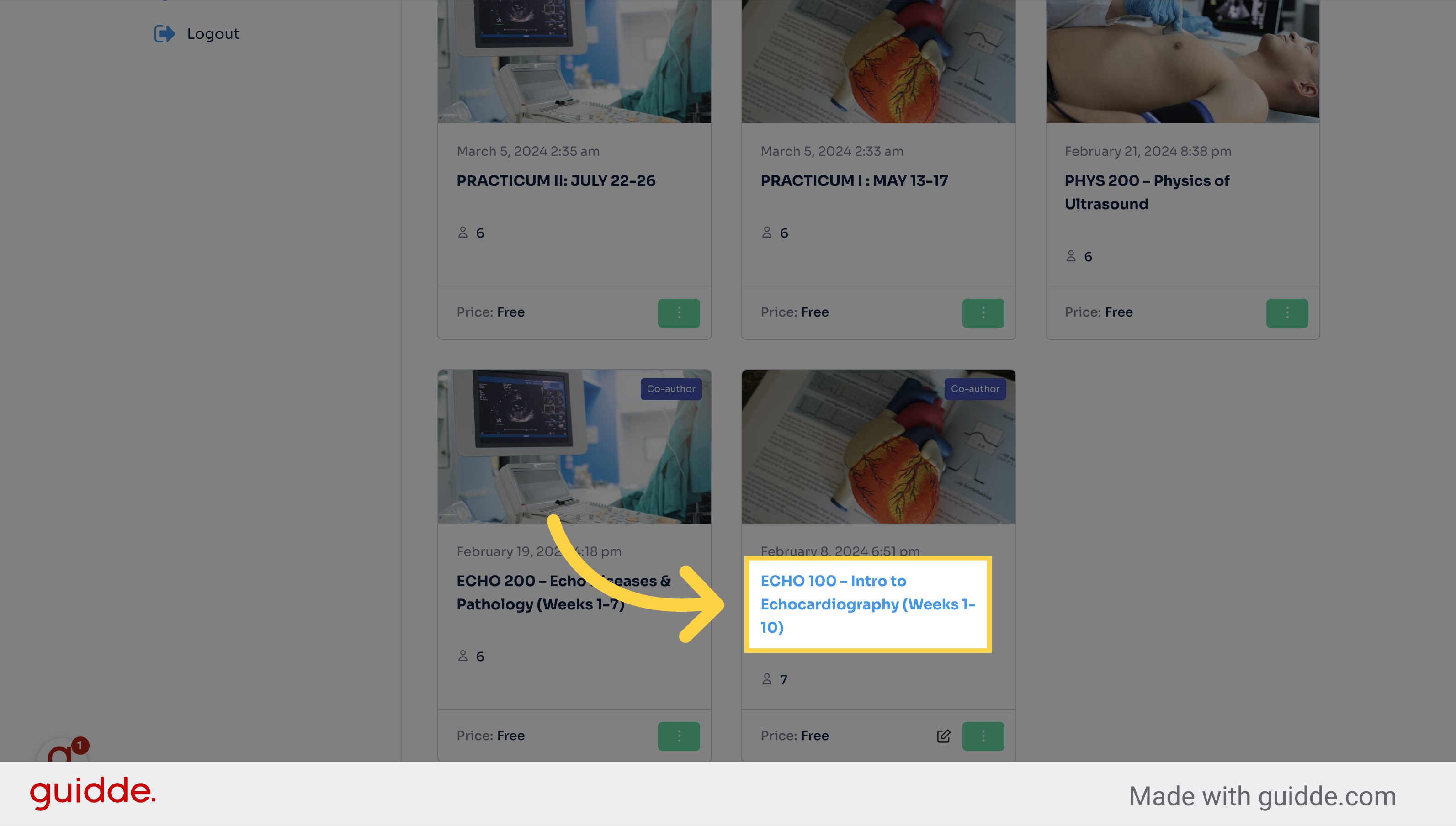The width and height of the screenshot is (1456, 826).
Task: Click the three-dot menu on PRACTICUM II card
Action: [679, 312]
